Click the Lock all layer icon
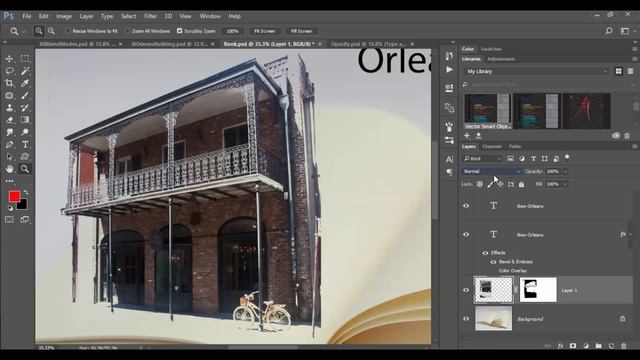Screen dimensions: 640x360 [521, 184]
